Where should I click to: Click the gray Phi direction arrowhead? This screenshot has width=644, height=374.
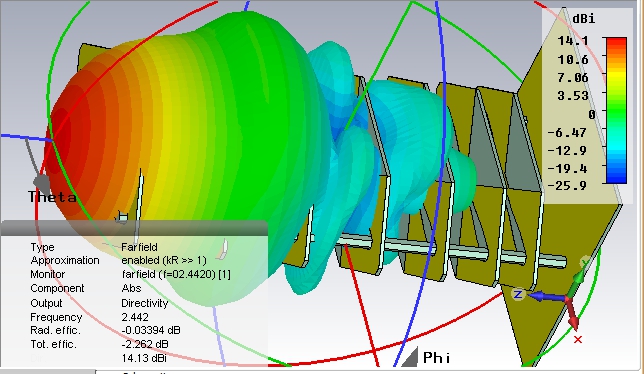point(410,357)
